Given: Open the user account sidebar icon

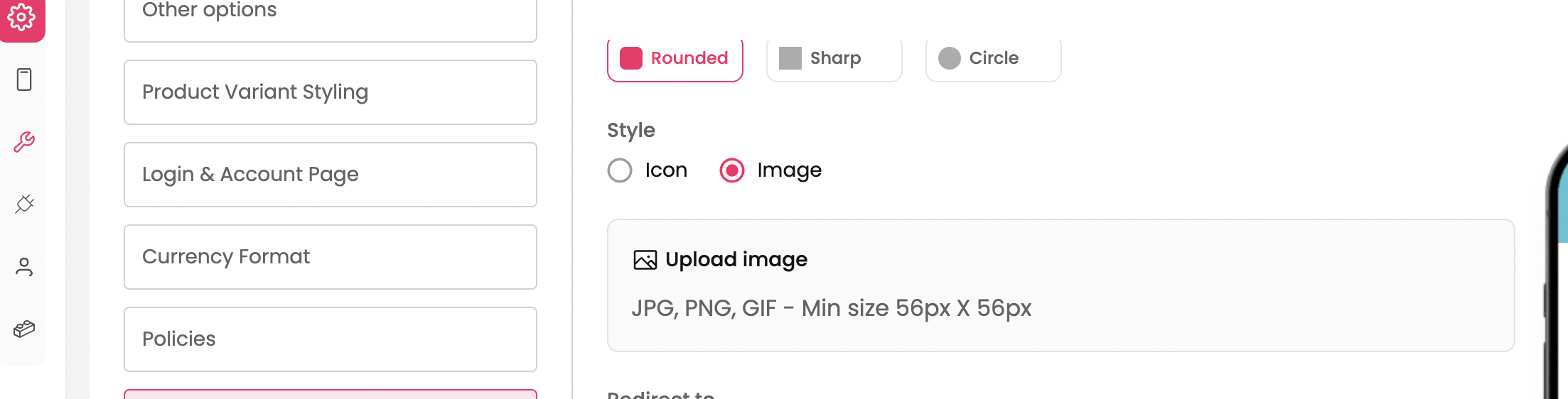Looking at the screenshot, I should click(x=24, y=267).
